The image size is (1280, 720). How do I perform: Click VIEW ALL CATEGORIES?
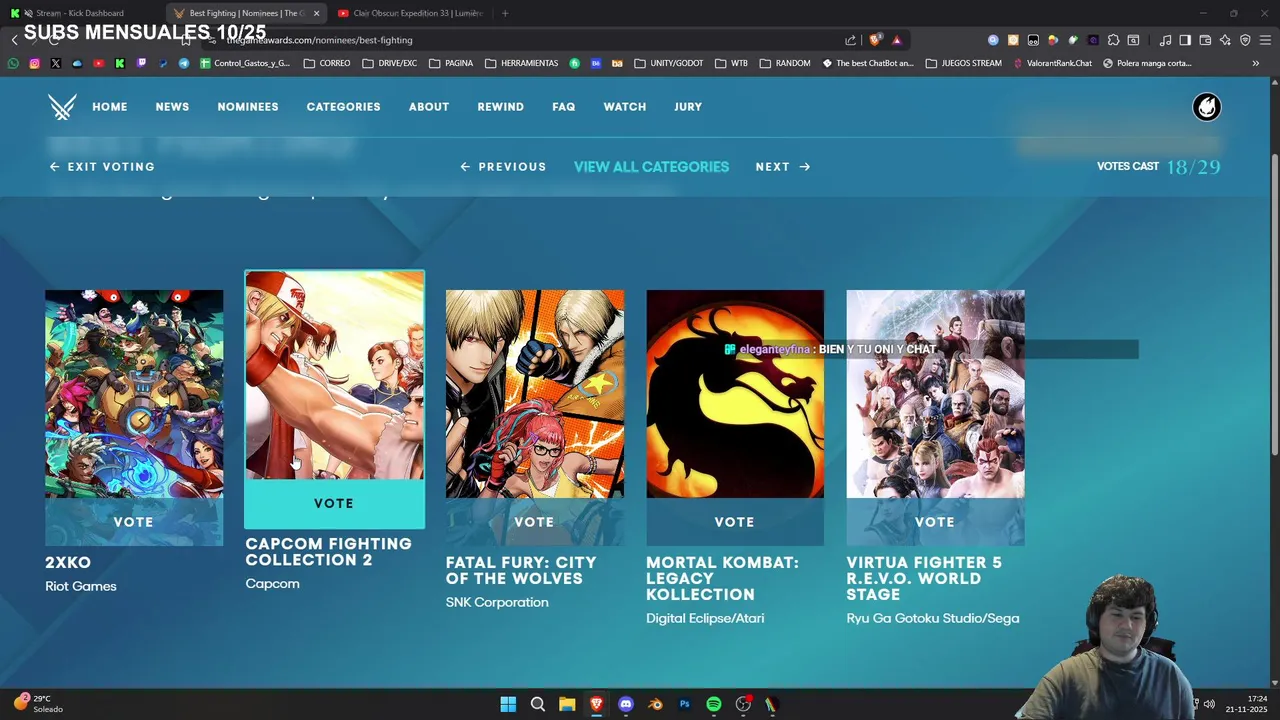(x=651, y=167)
